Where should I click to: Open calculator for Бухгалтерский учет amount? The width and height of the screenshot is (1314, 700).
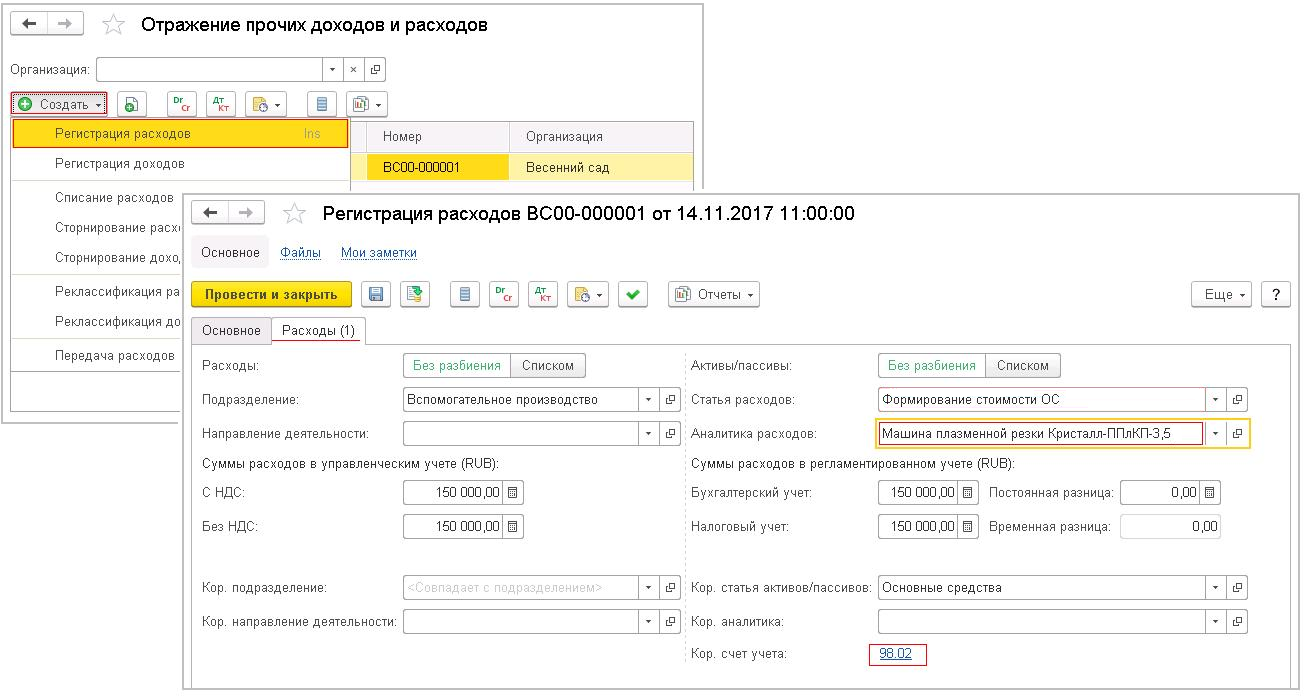click(x=968, y=492)
